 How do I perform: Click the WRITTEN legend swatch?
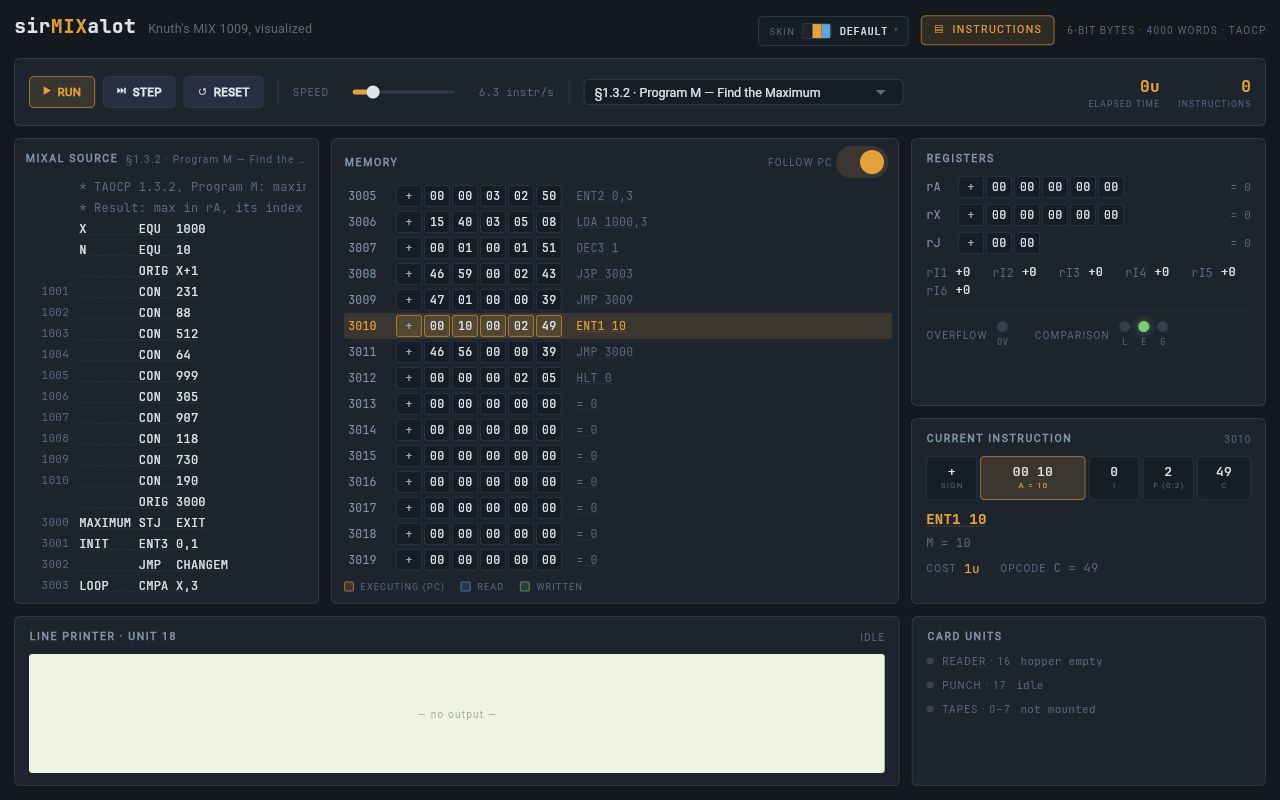tap(525, 587)
